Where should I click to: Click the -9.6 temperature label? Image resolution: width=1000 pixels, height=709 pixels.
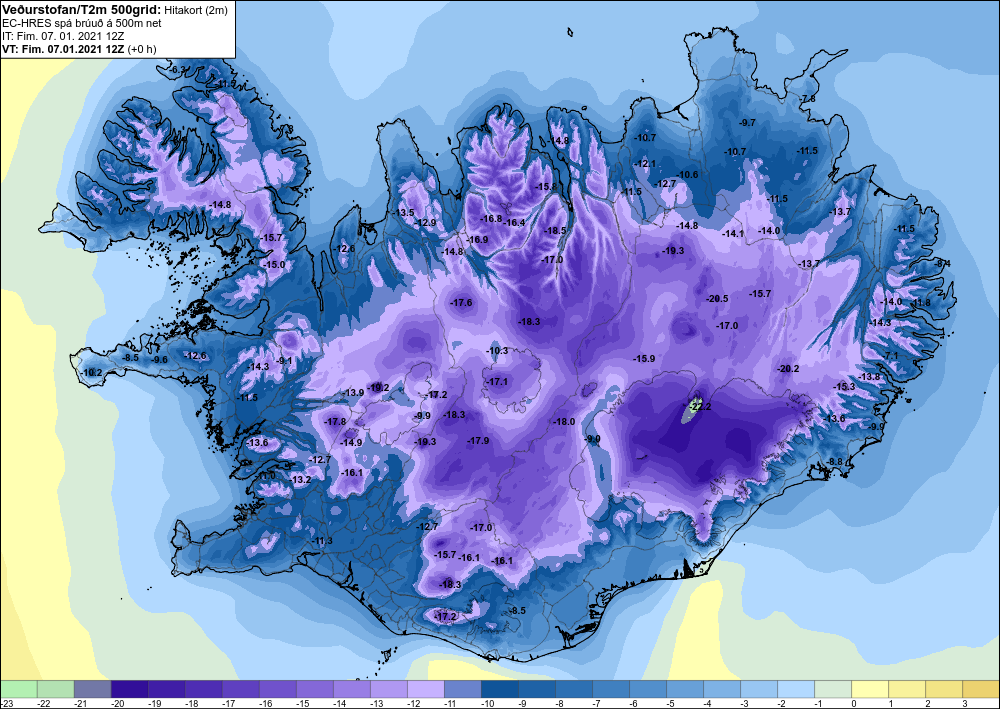click(x=159, y=360)
